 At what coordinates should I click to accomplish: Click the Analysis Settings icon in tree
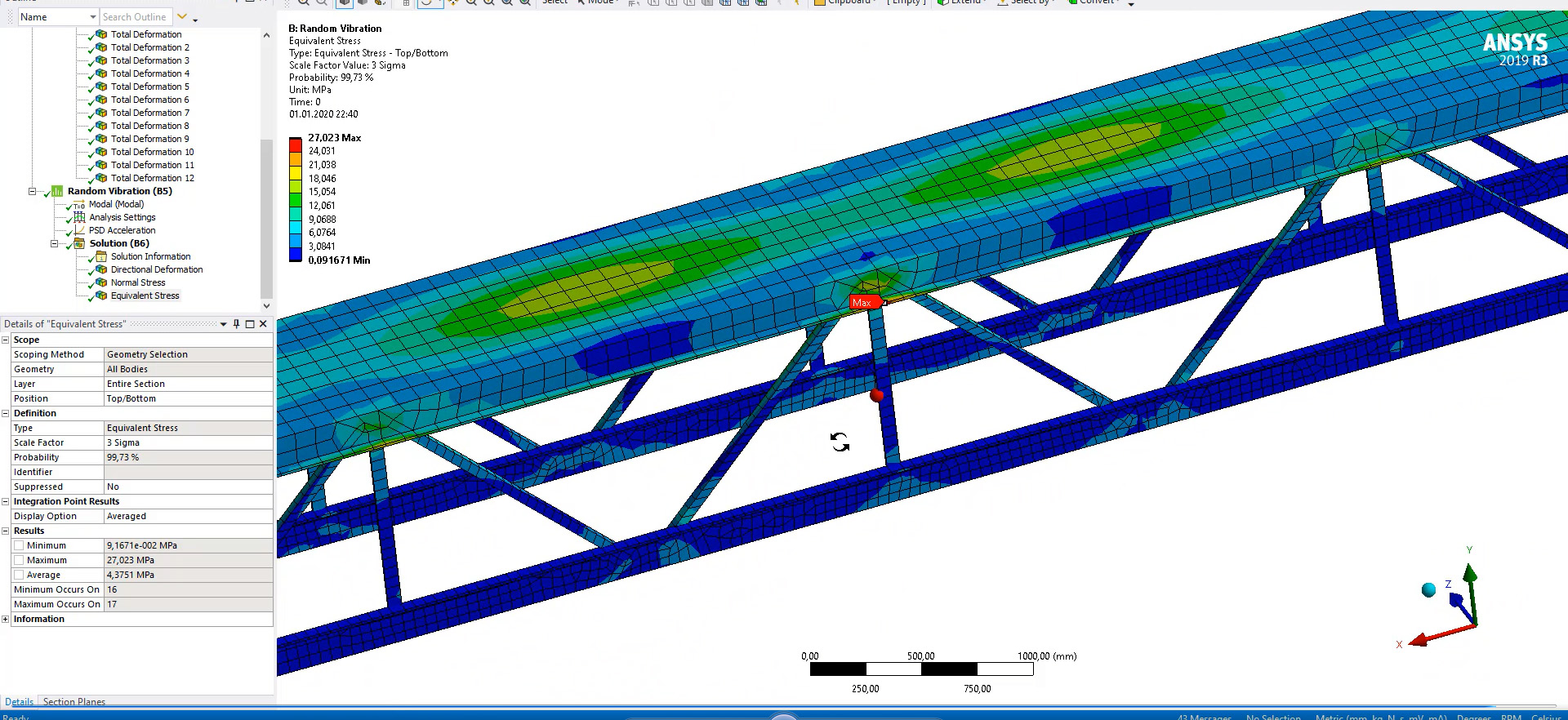point(79,217)
